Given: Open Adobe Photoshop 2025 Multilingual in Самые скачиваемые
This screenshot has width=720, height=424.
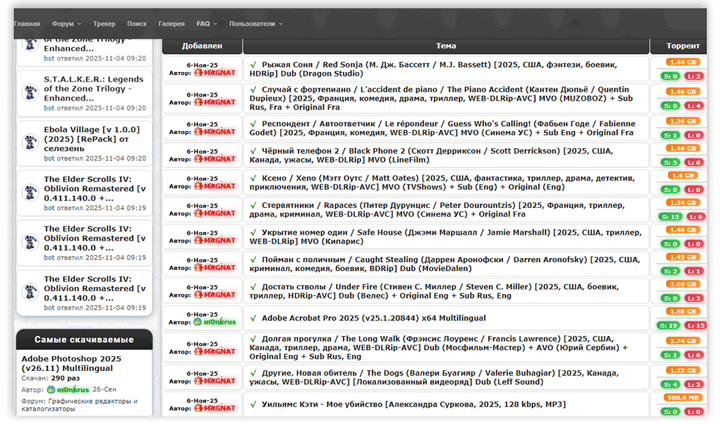Looking at the screenshot, I should pos(71,363).
